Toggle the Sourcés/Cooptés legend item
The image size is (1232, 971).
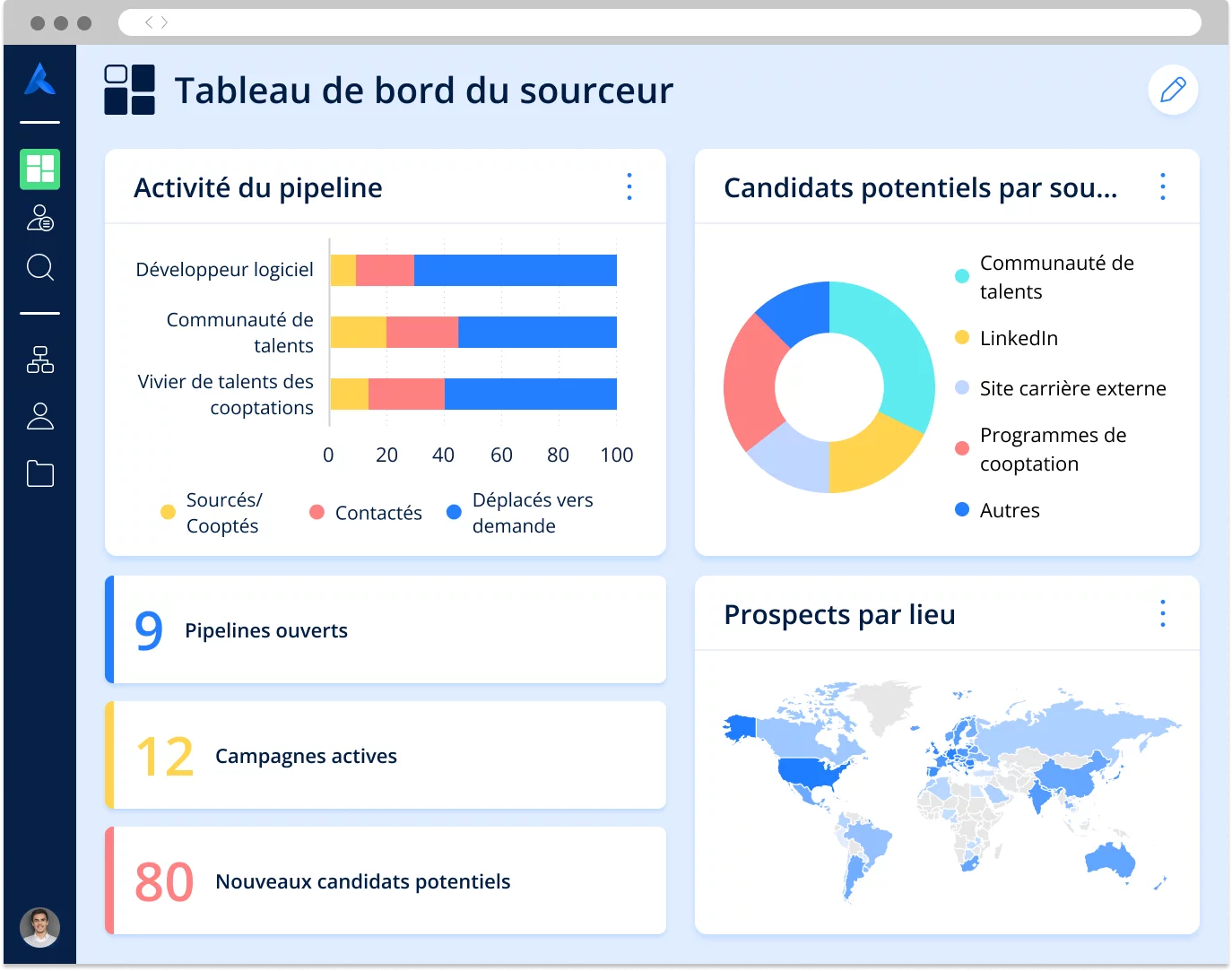pos(211,512)
